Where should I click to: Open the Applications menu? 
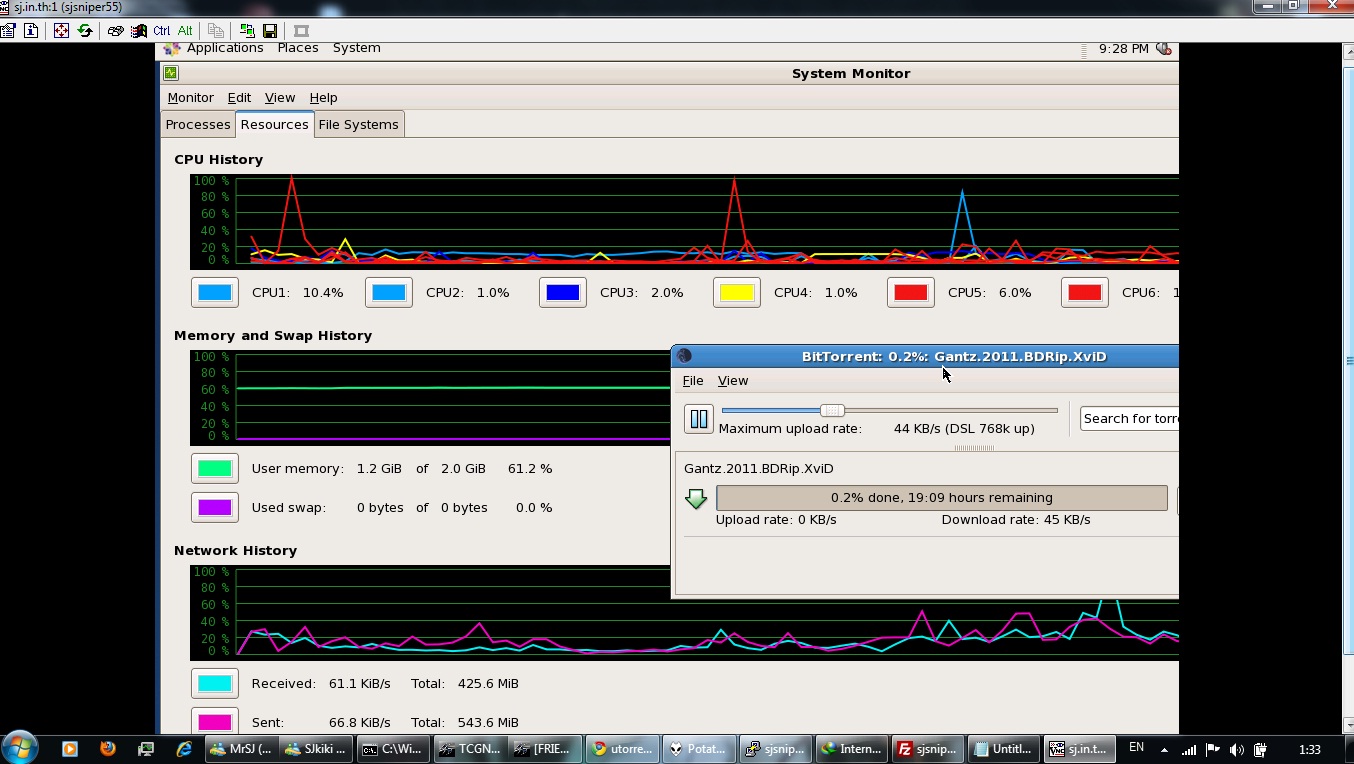click(224, 48)
